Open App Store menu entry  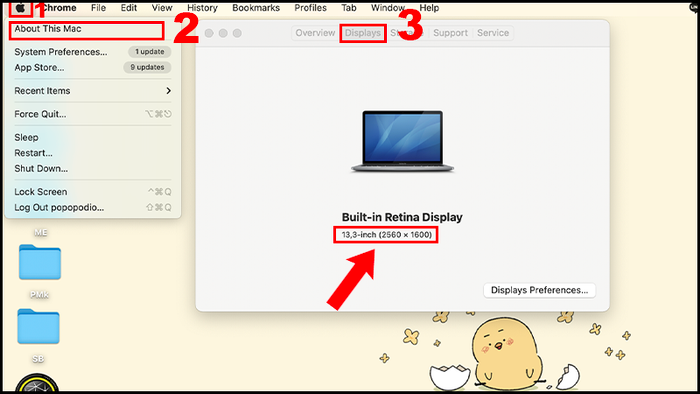point(39,67)
